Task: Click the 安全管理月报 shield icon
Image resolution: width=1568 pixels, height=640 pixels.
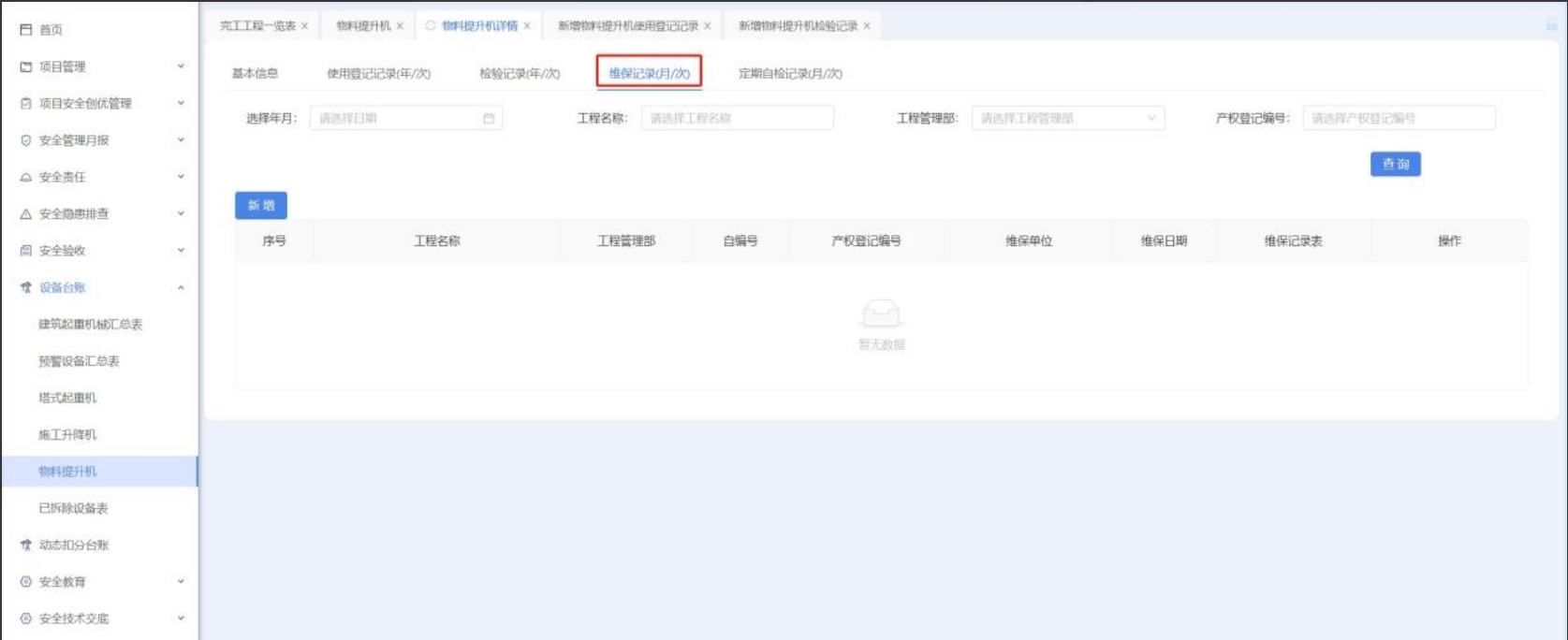Action: point(26,140)
